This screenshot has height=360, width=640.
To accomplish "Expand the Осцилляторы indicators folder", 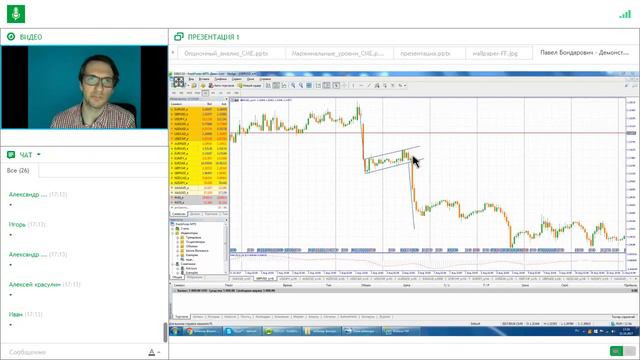I will (178, 242).
